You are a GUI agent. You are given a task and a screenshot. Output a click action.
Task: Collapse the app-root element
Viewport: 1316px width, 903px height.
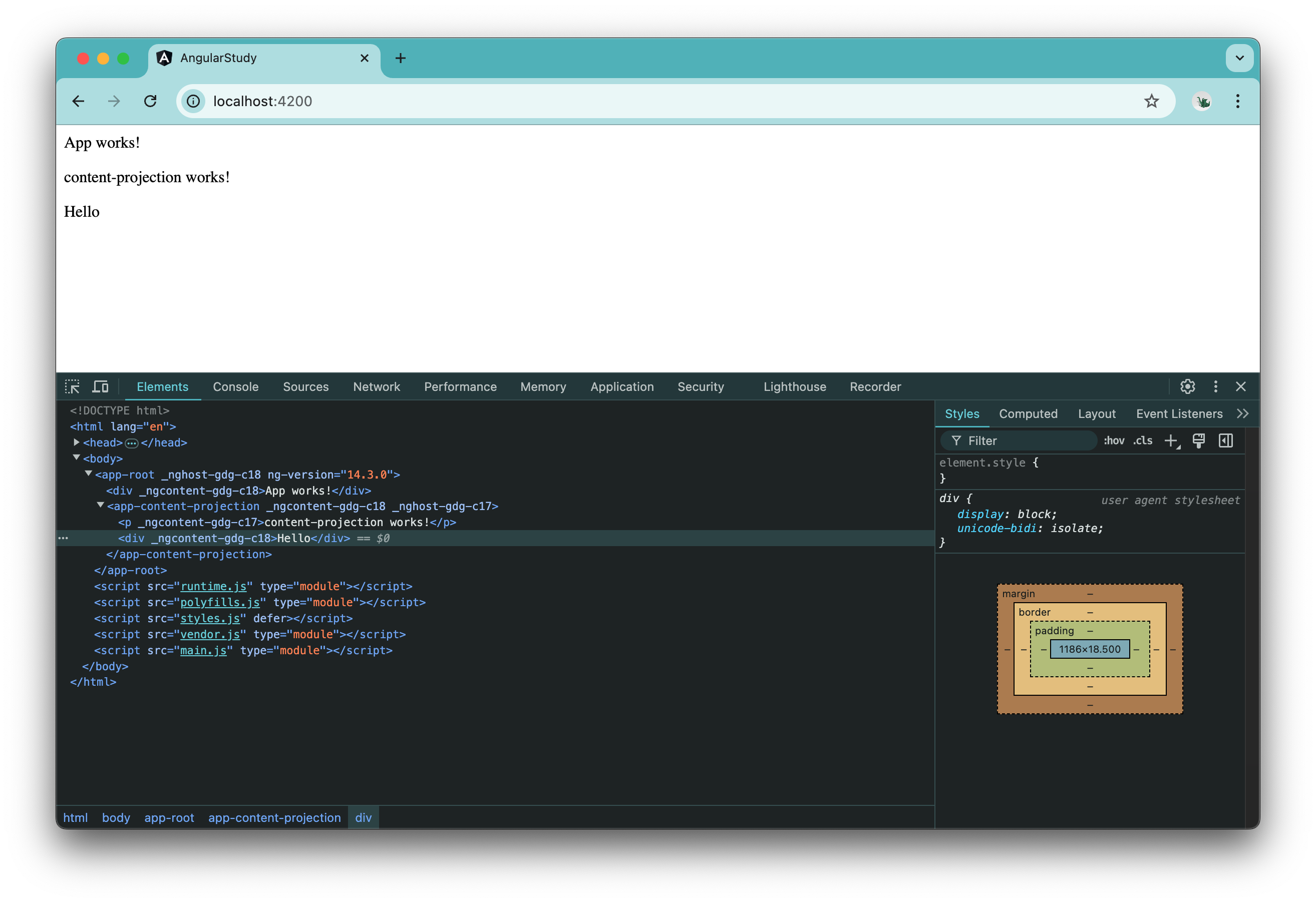point(88,475)
